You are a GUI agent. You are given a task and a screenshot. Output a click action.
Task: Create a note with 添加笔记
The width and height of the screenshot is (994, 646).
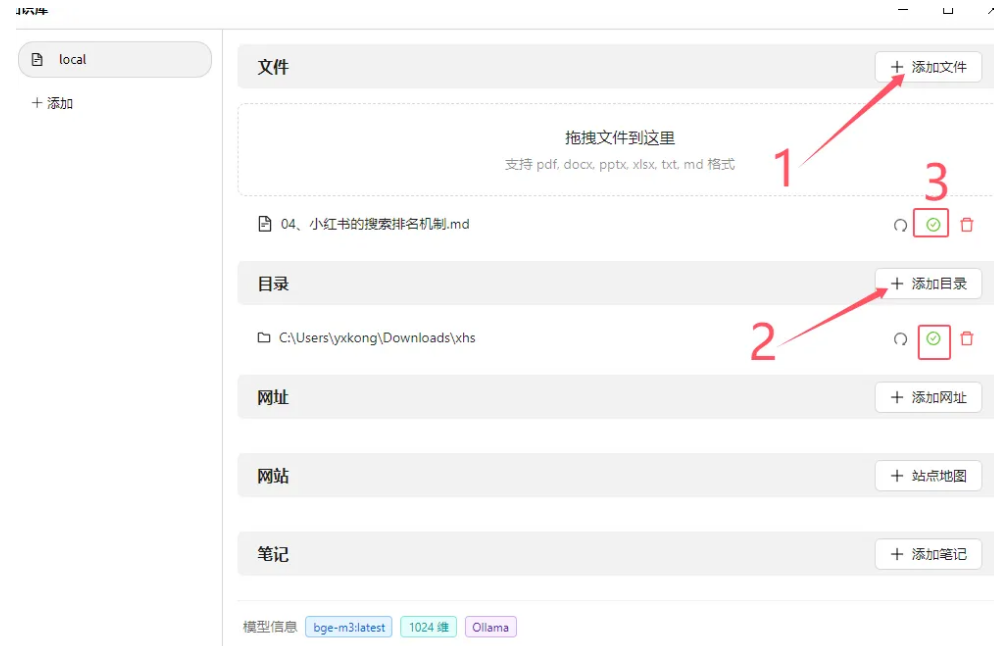click(x=928, y=554)
